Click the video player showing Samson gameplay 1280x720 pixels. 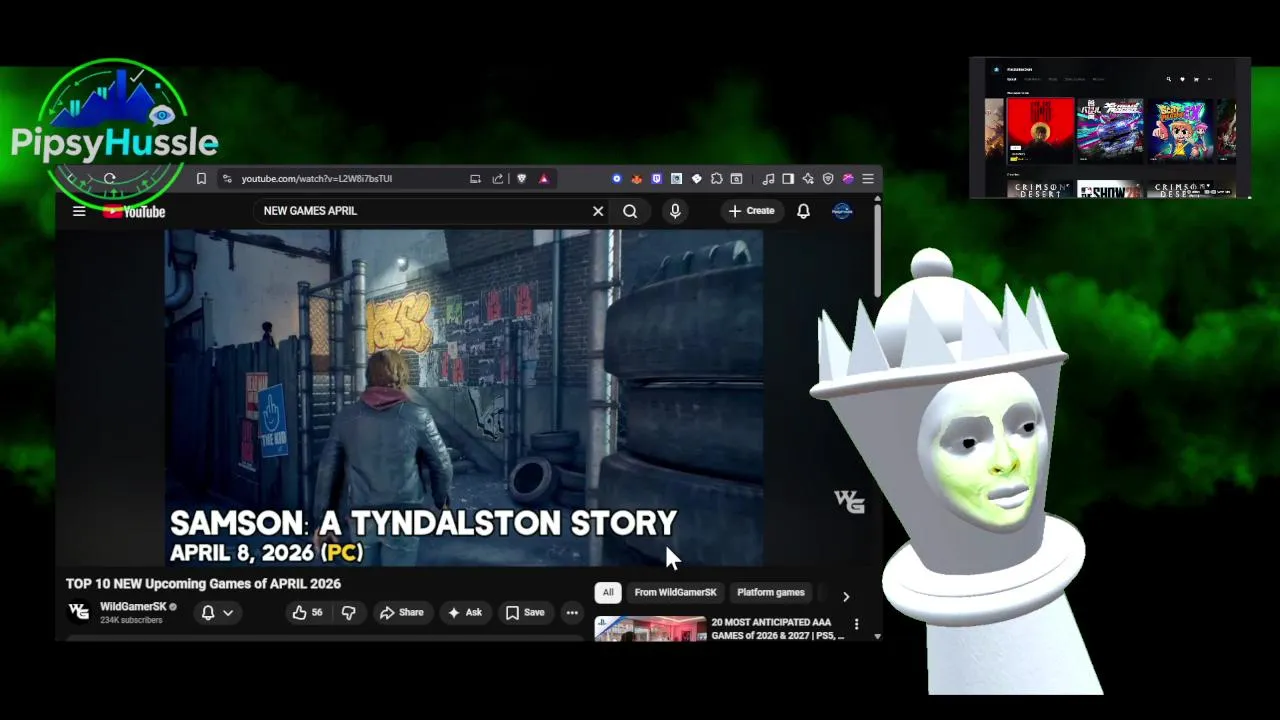[464, 398]
